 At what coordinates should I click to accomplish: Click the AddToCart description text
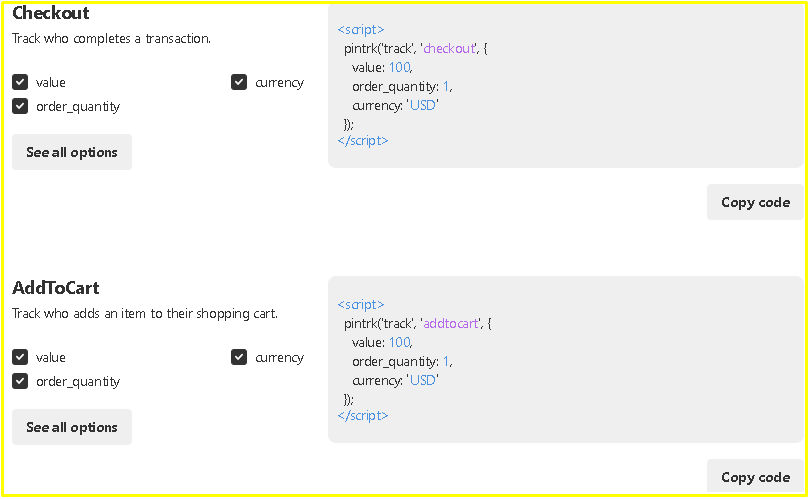click(x=145, y=314)
